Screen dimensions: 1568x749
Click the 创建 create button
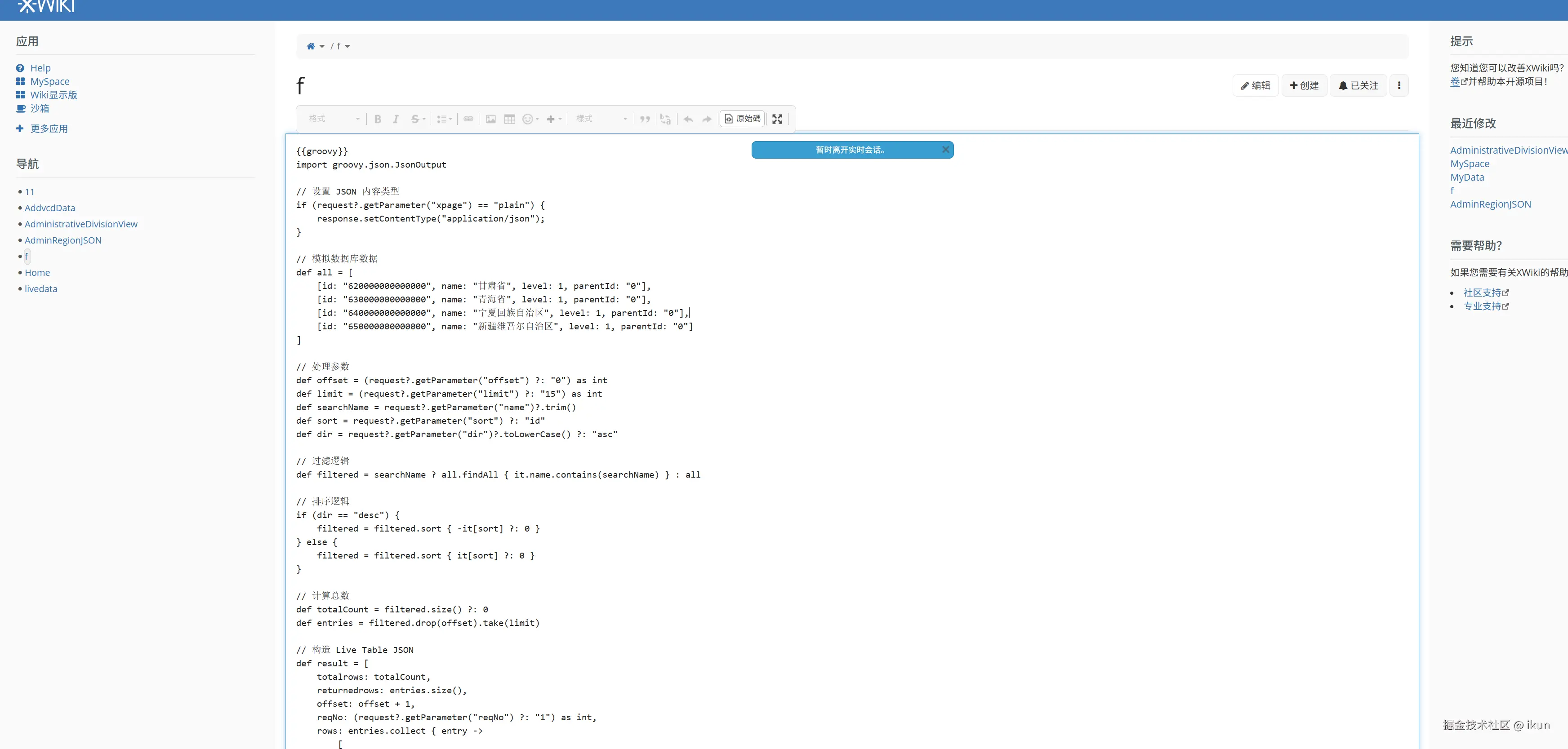tap(1304, 86)
